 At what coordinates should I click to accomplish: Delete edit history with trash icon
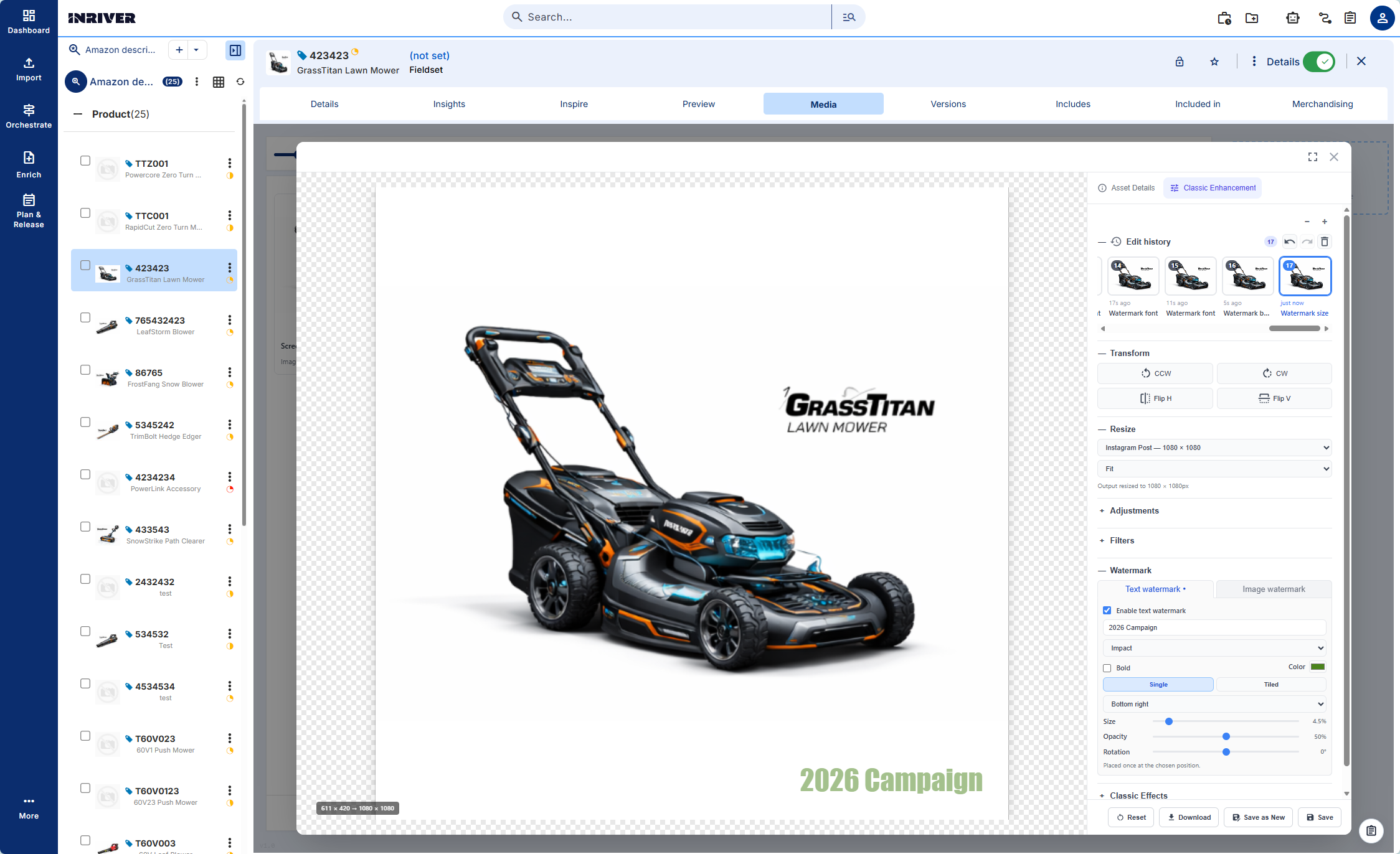(x=1325, y=242)
